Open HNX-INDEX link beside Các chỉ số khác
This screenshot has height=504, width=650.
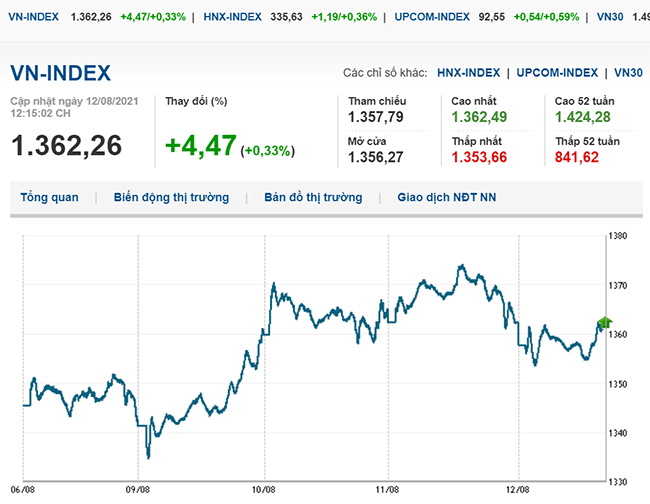tap(470, 73)
